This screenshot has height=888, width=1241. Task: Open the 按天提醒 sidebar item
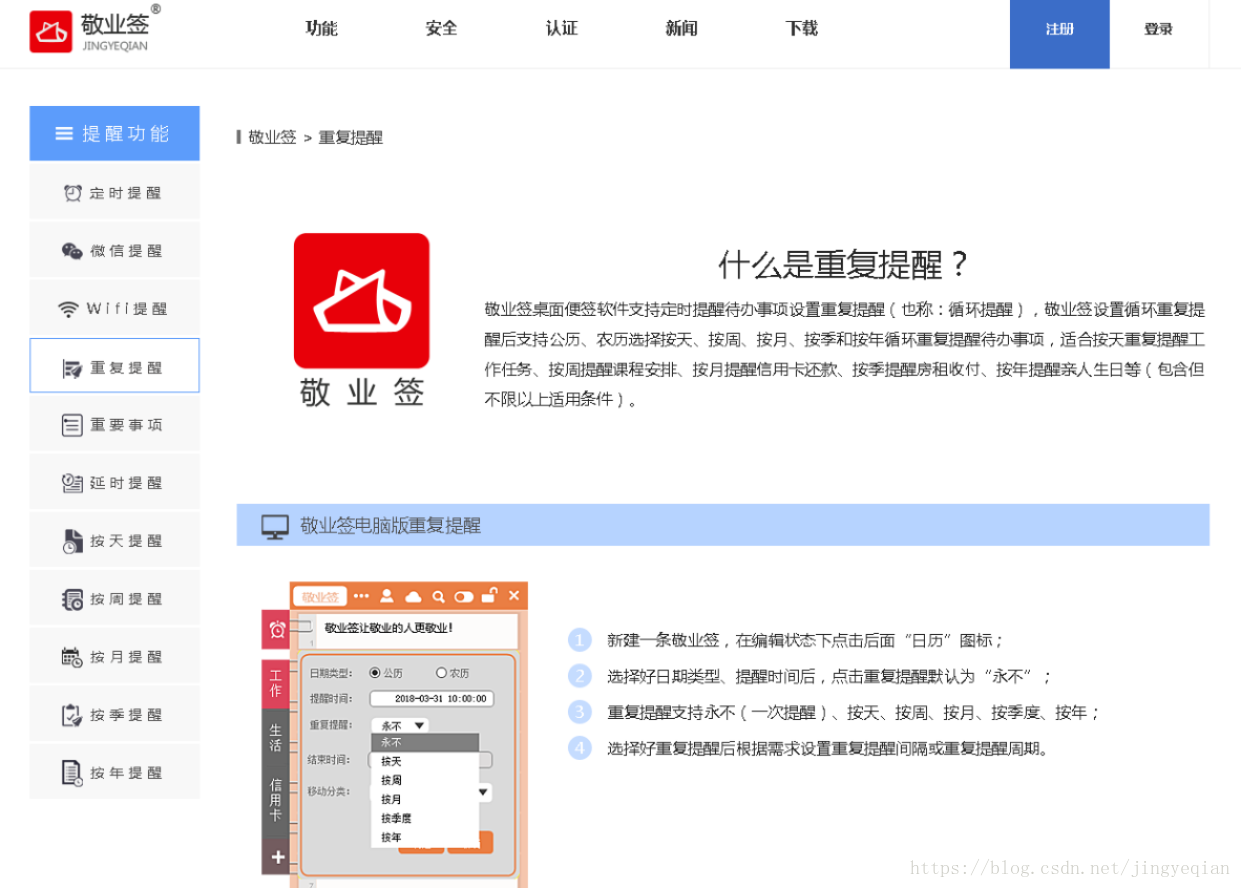click(x=115, y=541)
